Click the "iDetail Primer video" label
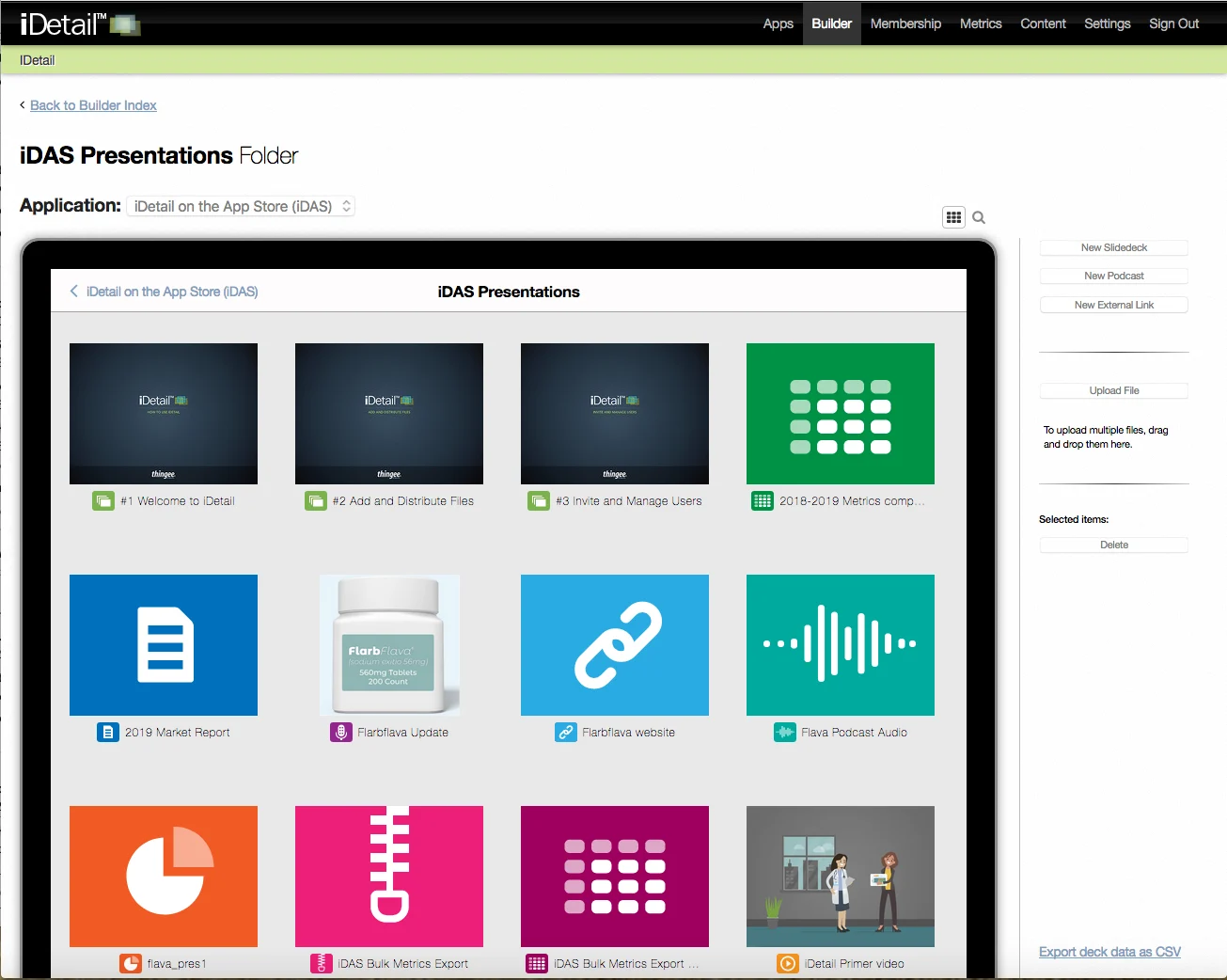 tap(855, 964)
